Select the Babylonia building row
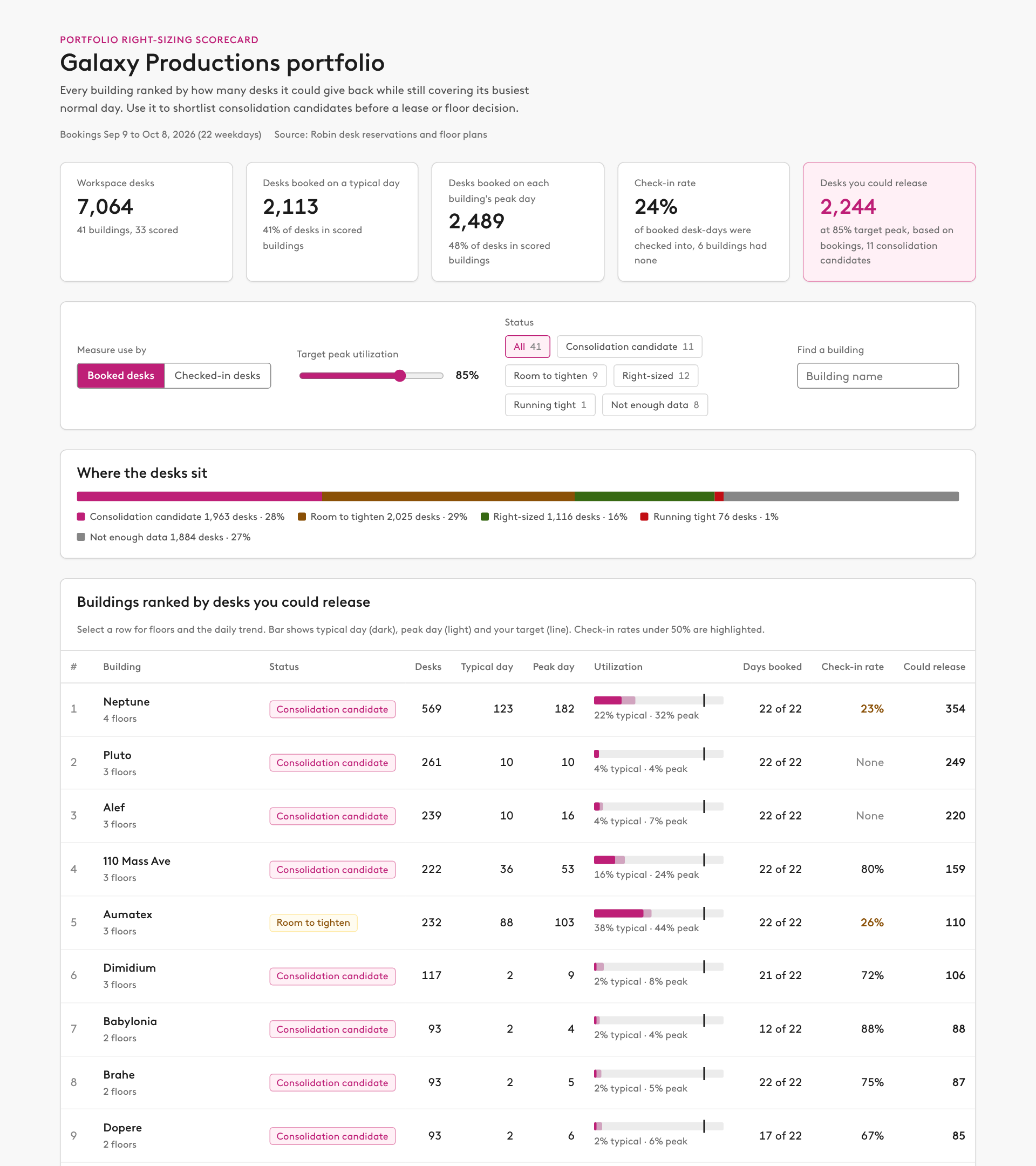1036x1166 pixels. pos(517,1029)
